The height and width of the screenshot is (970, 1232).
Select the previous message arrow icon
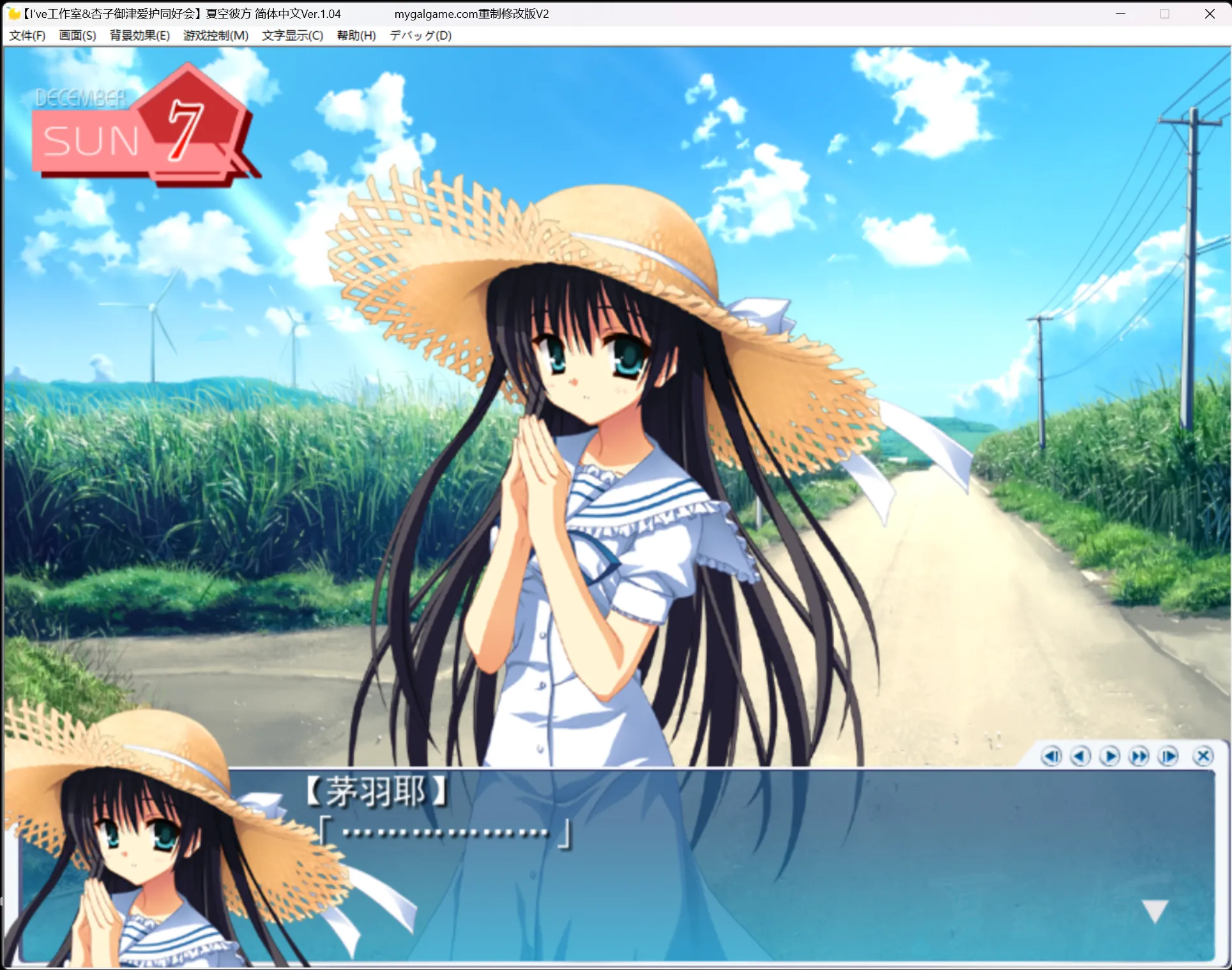pyautogui.click(x=1082, y=755)
